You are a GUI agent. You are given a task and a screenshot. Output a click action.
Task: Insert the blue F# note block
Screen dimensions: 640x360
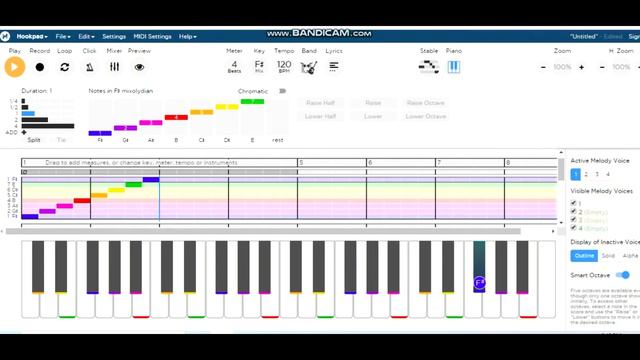(100, 133)
